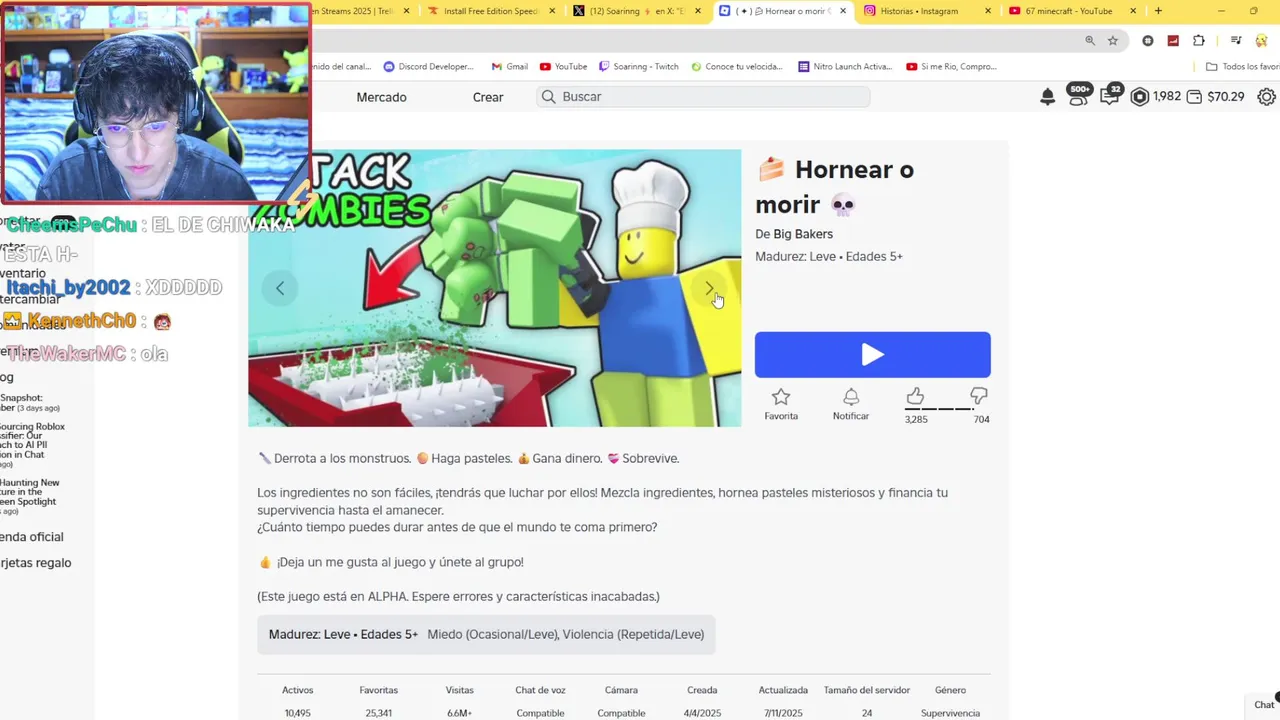Dislike the game with thumbs down

[979, 396]
